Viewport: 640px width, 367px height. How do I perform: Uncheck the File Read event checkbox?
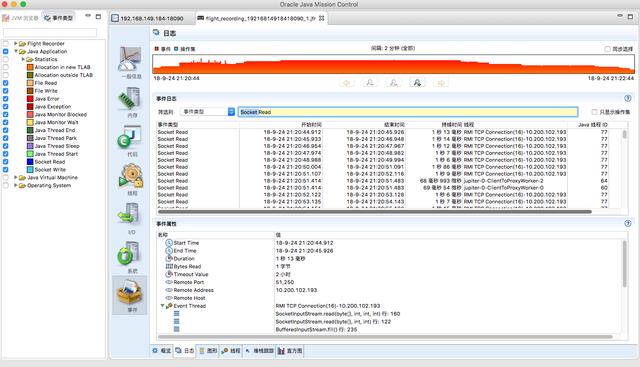pos(5,83)
